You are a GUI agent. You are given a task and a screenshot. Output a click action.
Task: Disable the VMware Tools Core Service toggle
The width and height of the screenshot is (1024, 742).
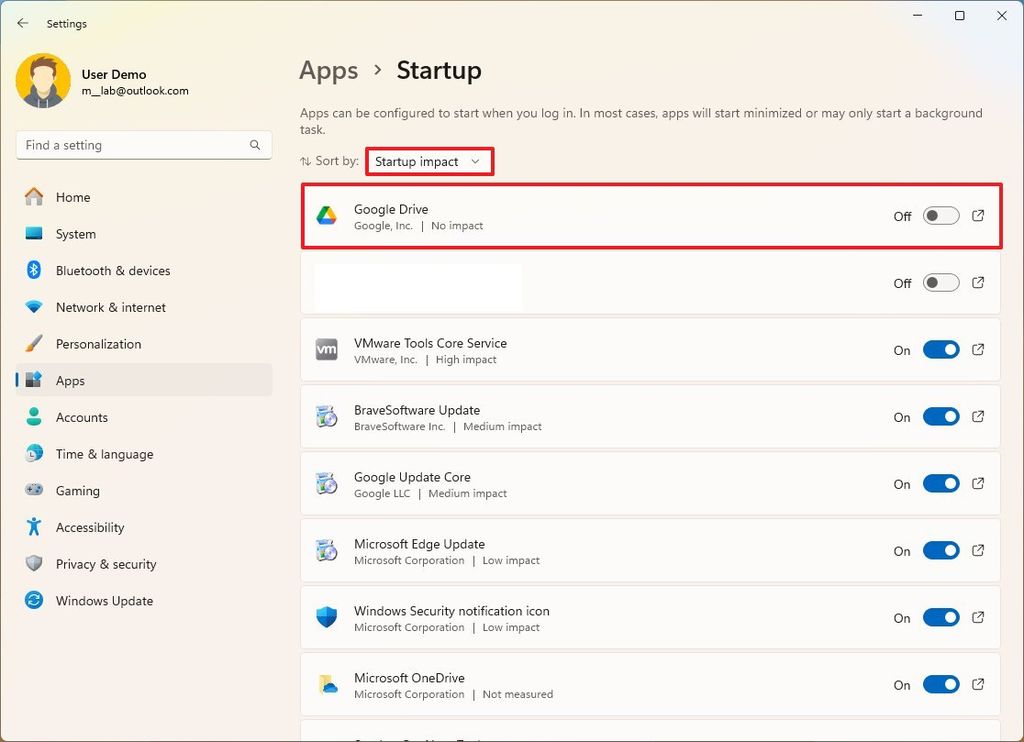(940, 349)
